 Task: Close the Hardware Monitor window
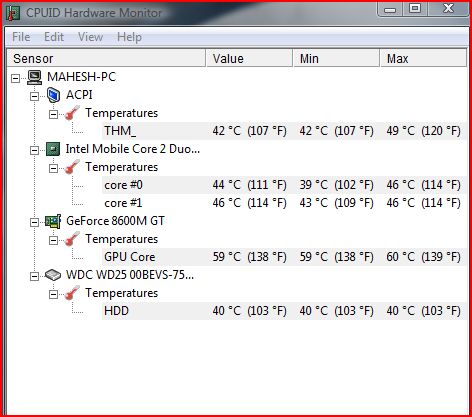(449, 9)
